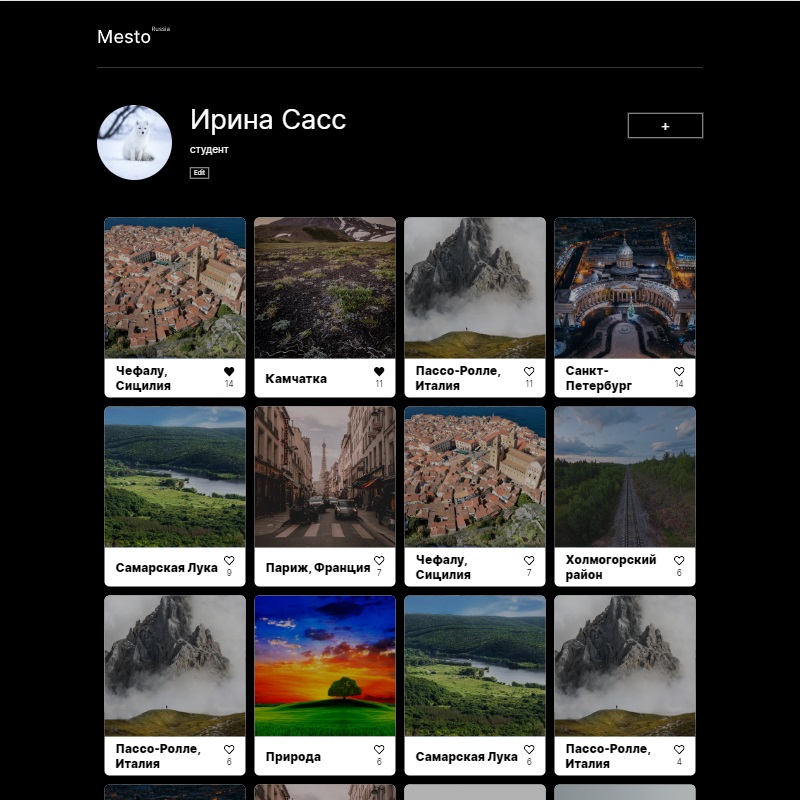800x800 pixels.
Task: Like the Санкт-Петербург card
Action: click(x=679, y=372)
